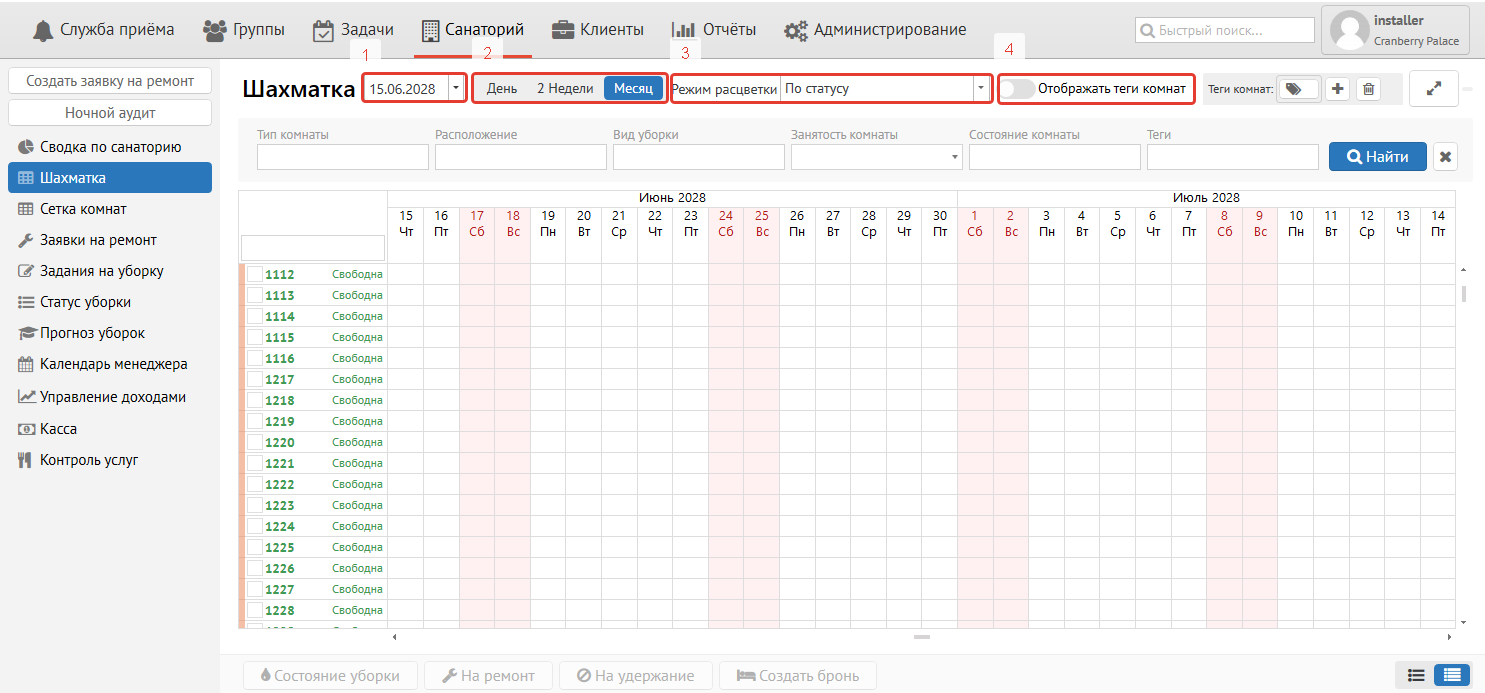This screenshot has width=1485, height=693.
Task: Open the room tags icon button
Action: tap(1298, 89)
